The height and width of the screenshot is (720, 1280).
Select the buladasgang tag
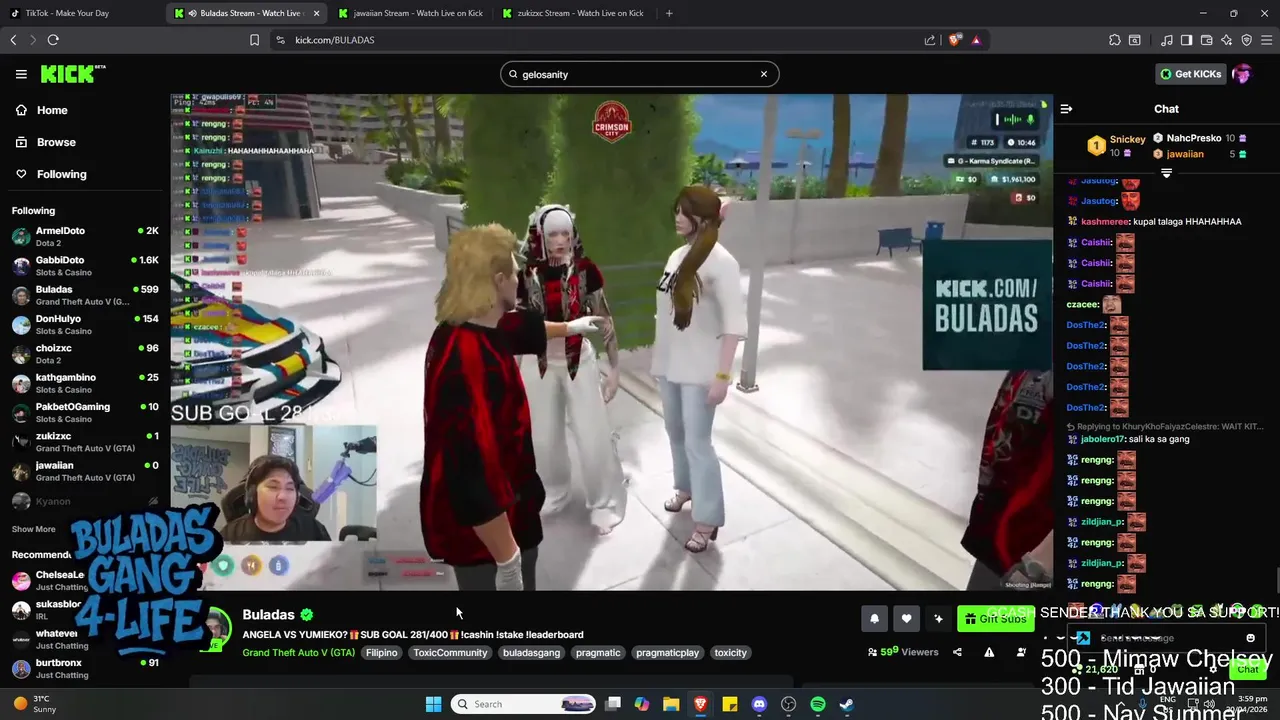coord(531,653)
